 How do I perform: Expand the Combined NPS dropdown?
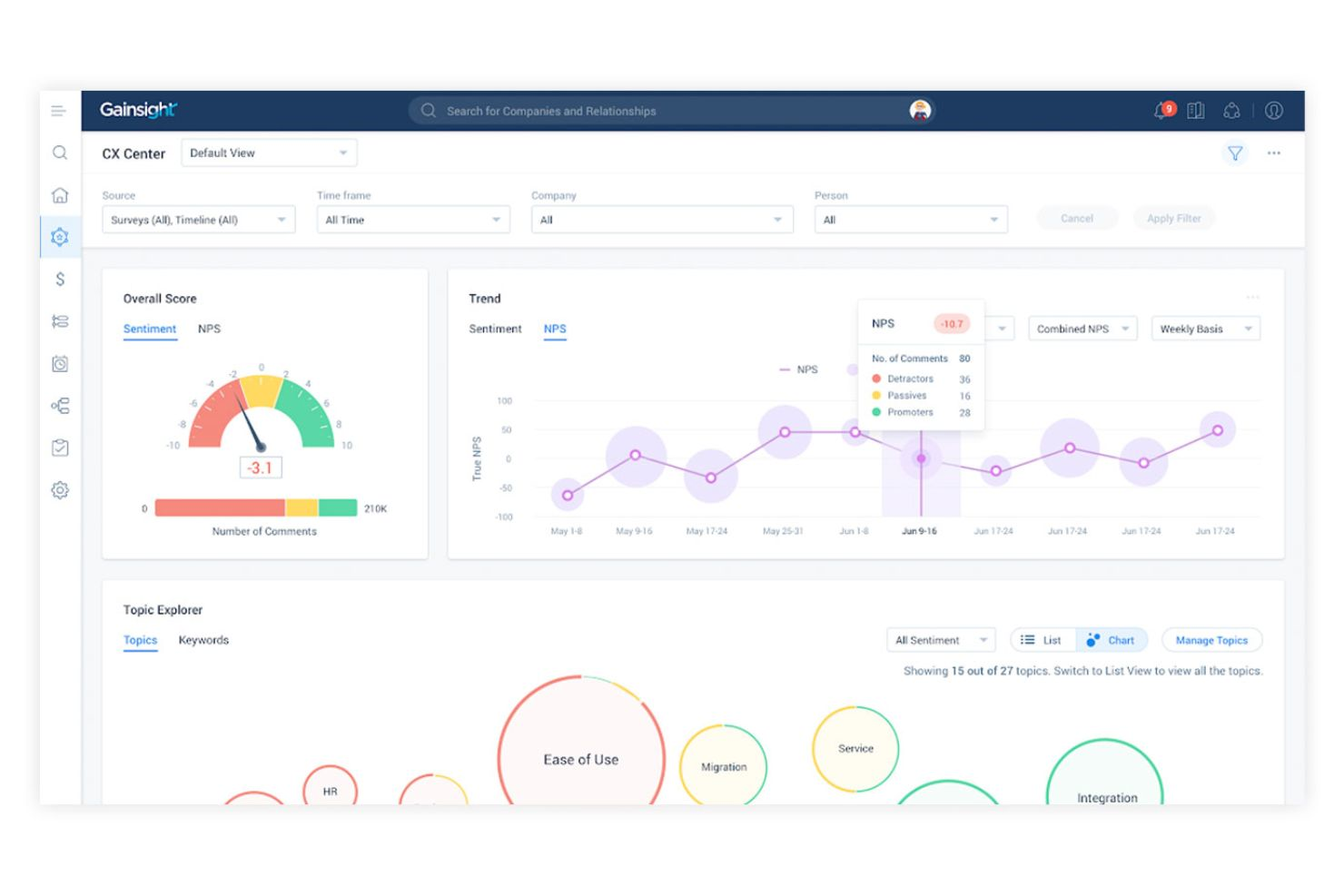click(x=1082, y=328)
